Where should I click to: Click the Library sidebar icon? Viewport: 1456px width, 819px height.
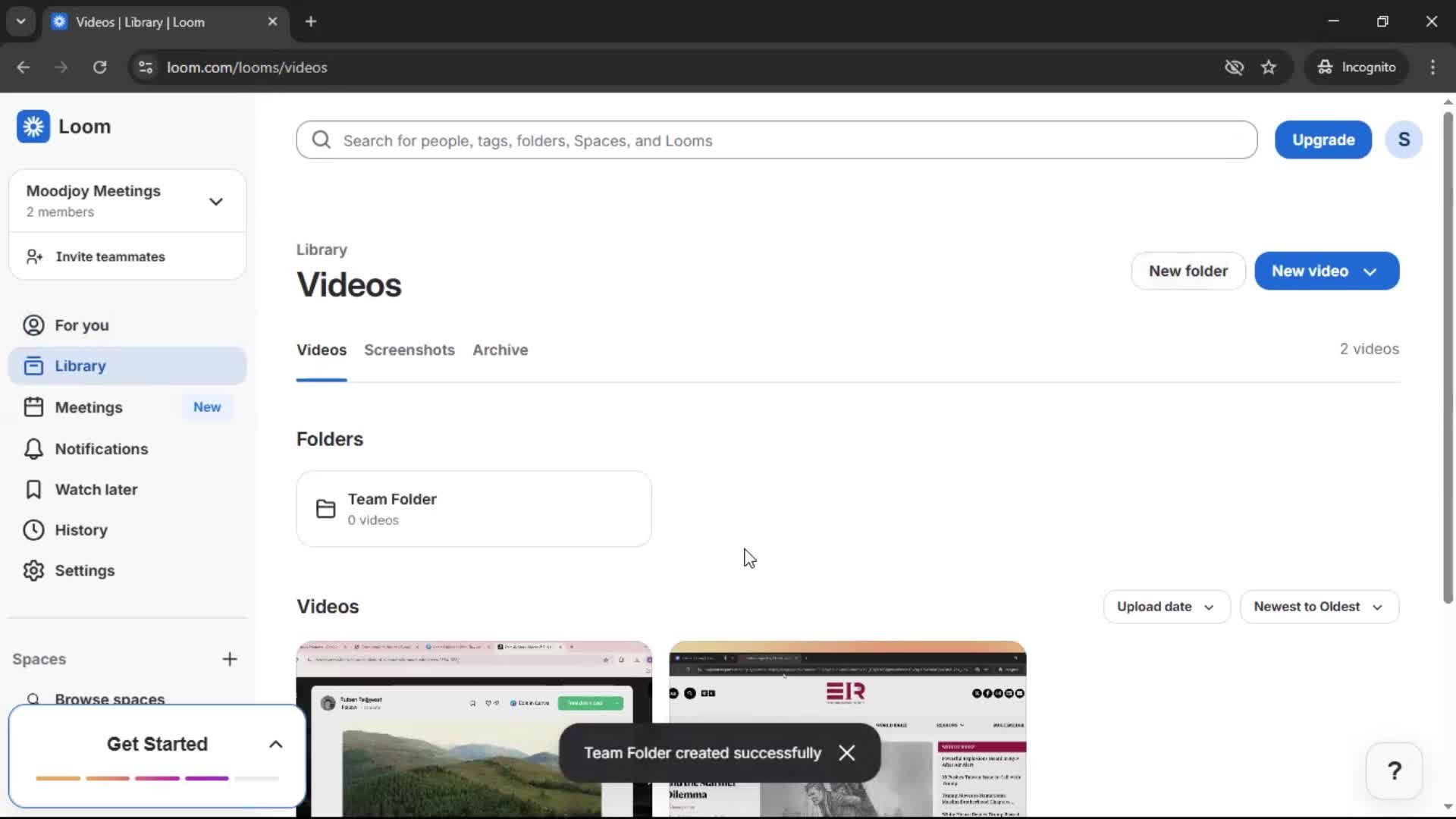pos(33,366)
